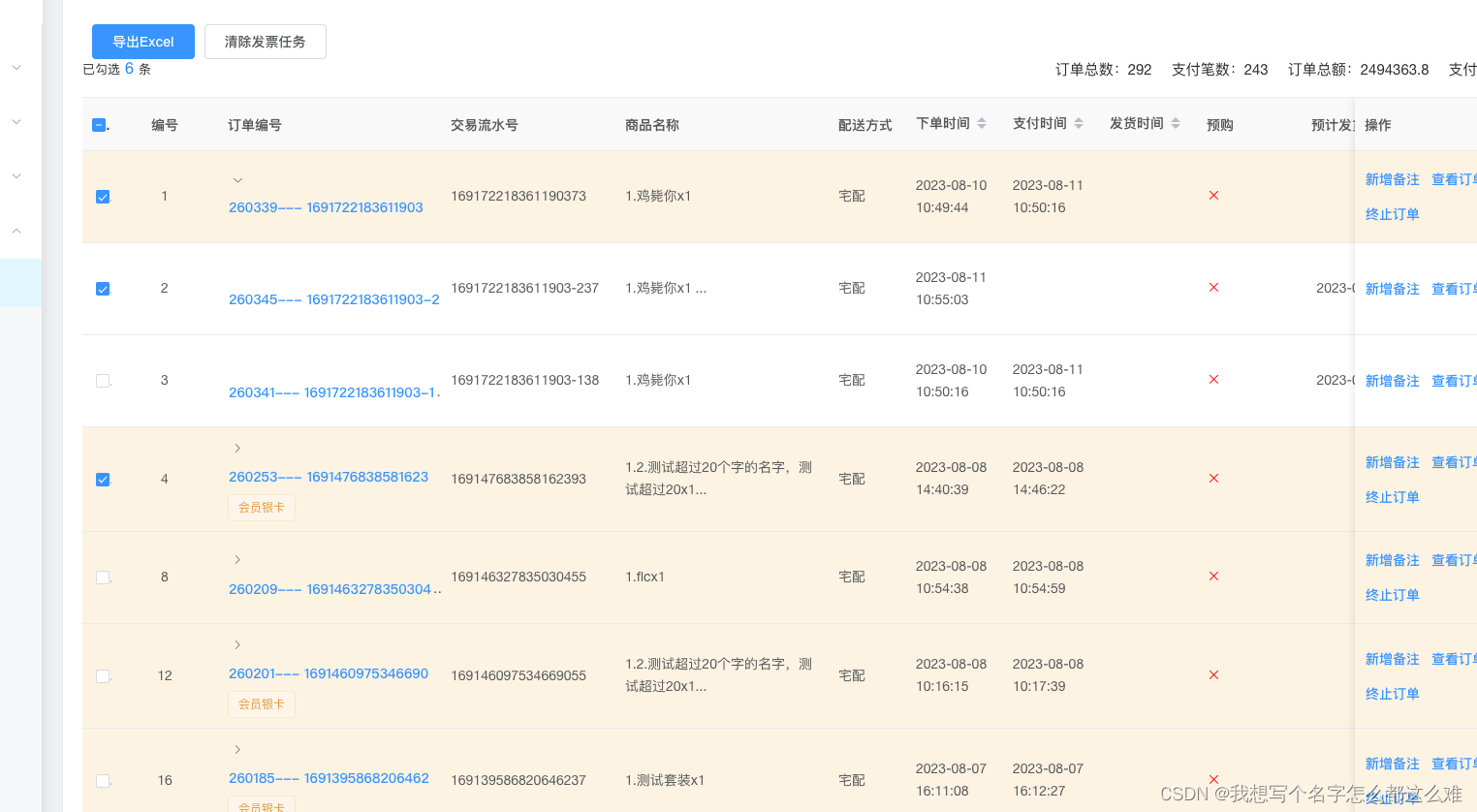Expand the second sidebar section chevron
The width and height of the screenshot is (1477, 812).
point(16,121)
